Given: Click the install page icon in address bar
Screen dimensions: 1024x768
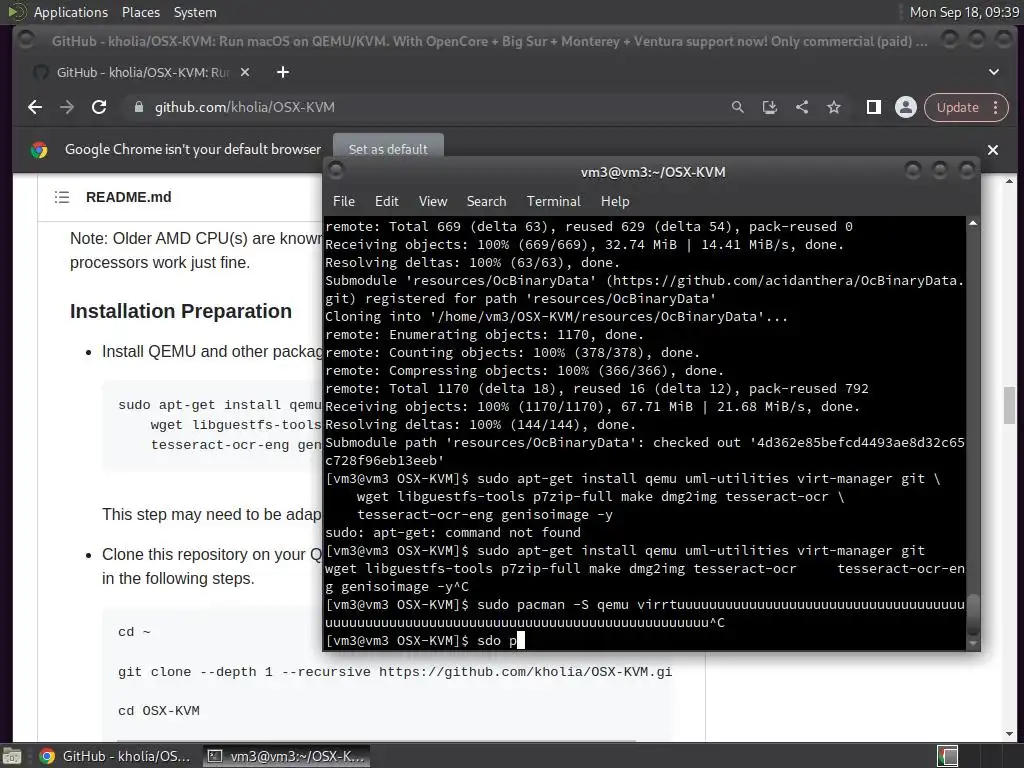Looking at the screenshot, I should click(x=769, y=107).
